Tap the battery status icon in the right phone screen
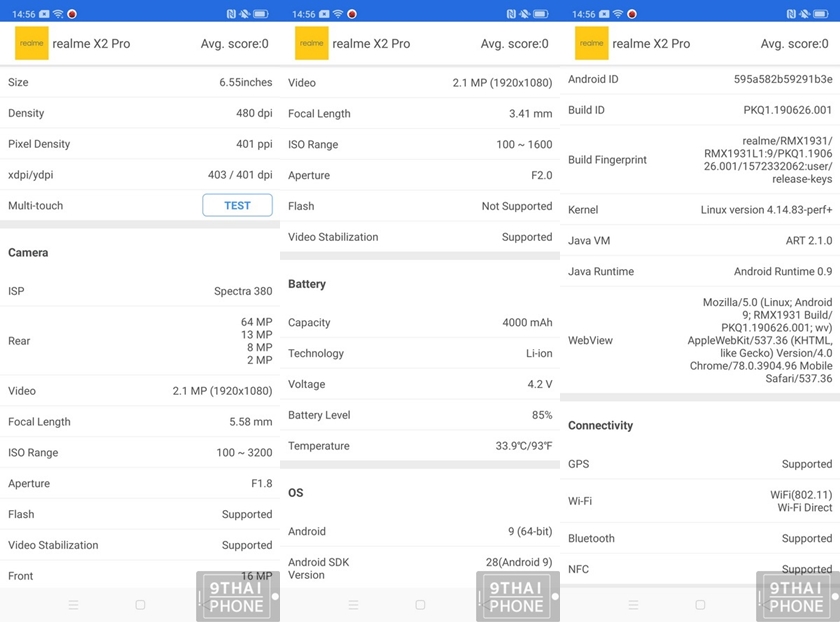840x622 pixels. (821, 14)
